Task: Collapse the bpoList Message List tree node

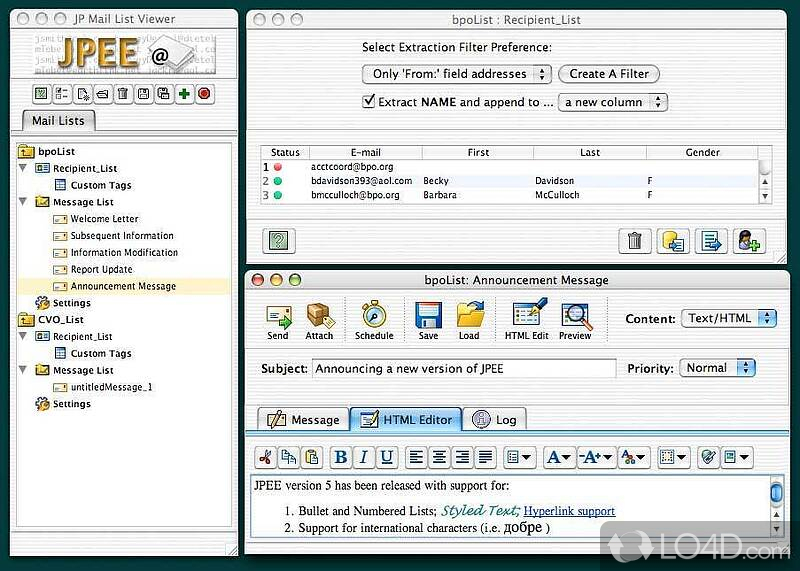Action: [x=23, y=202]
